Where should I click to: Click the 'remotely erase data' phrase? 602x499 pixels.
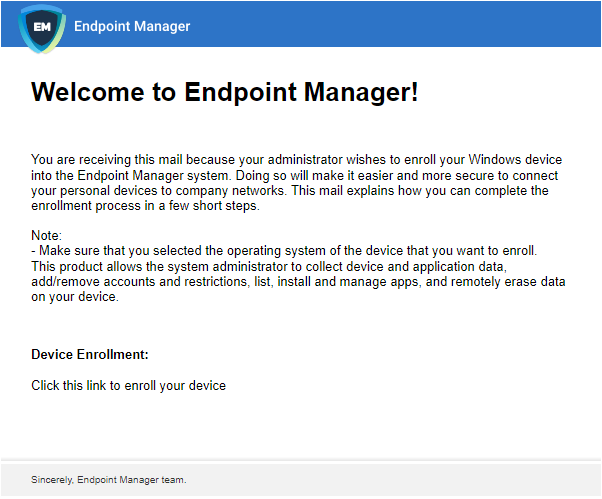click(x=508, y=282)
